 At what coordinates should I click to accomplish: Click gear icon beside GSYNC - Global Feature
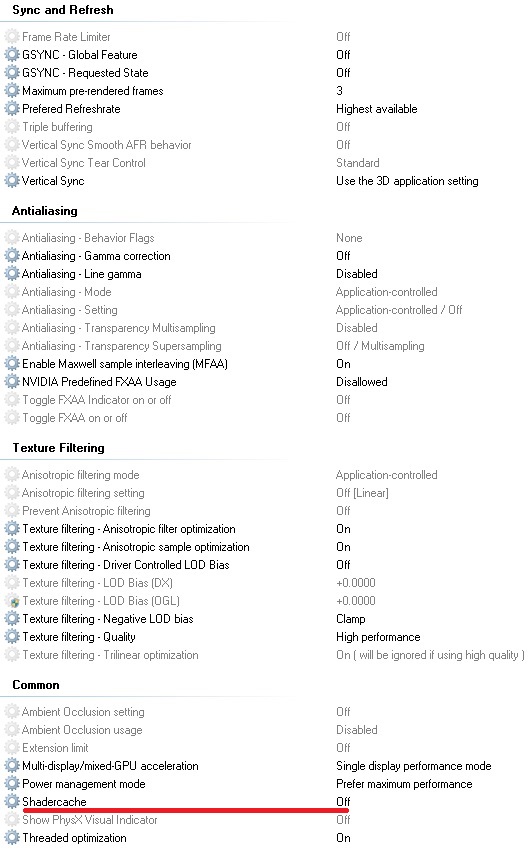[12, 55]
